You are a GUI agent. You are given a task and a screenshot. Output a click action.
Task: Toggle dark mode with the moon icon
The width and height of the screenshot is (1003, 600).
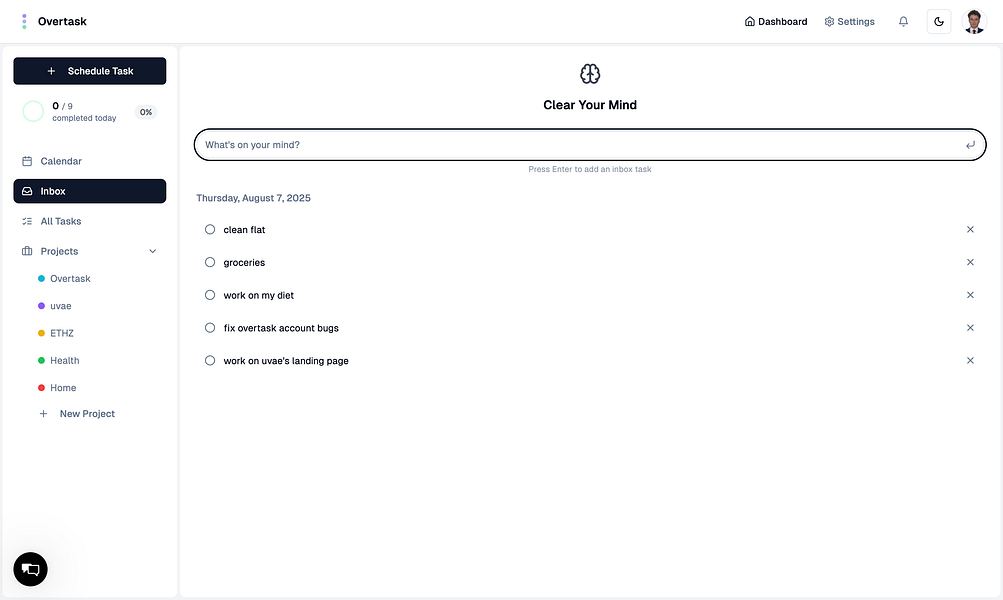coord(938,20)
